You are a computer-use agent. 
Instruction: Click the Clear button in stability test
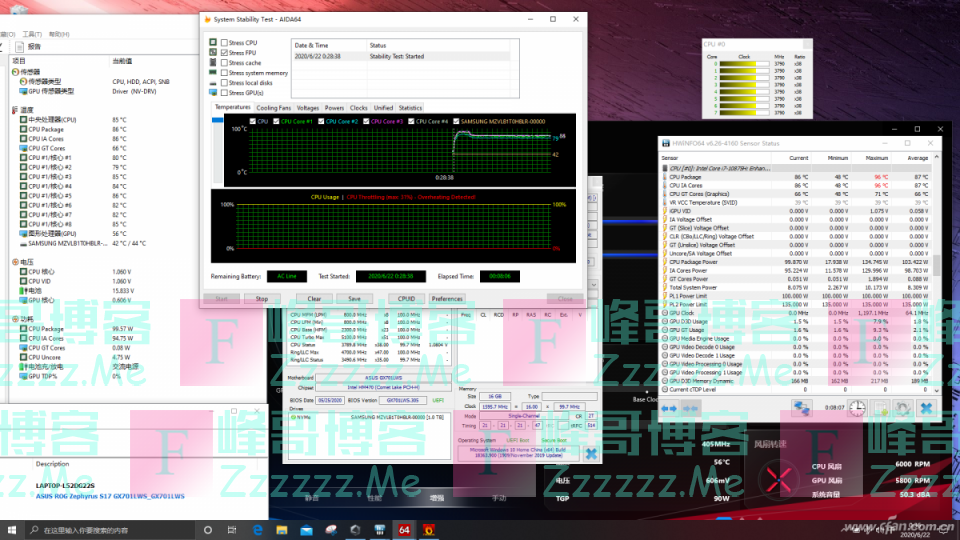(x=314, y=299)
